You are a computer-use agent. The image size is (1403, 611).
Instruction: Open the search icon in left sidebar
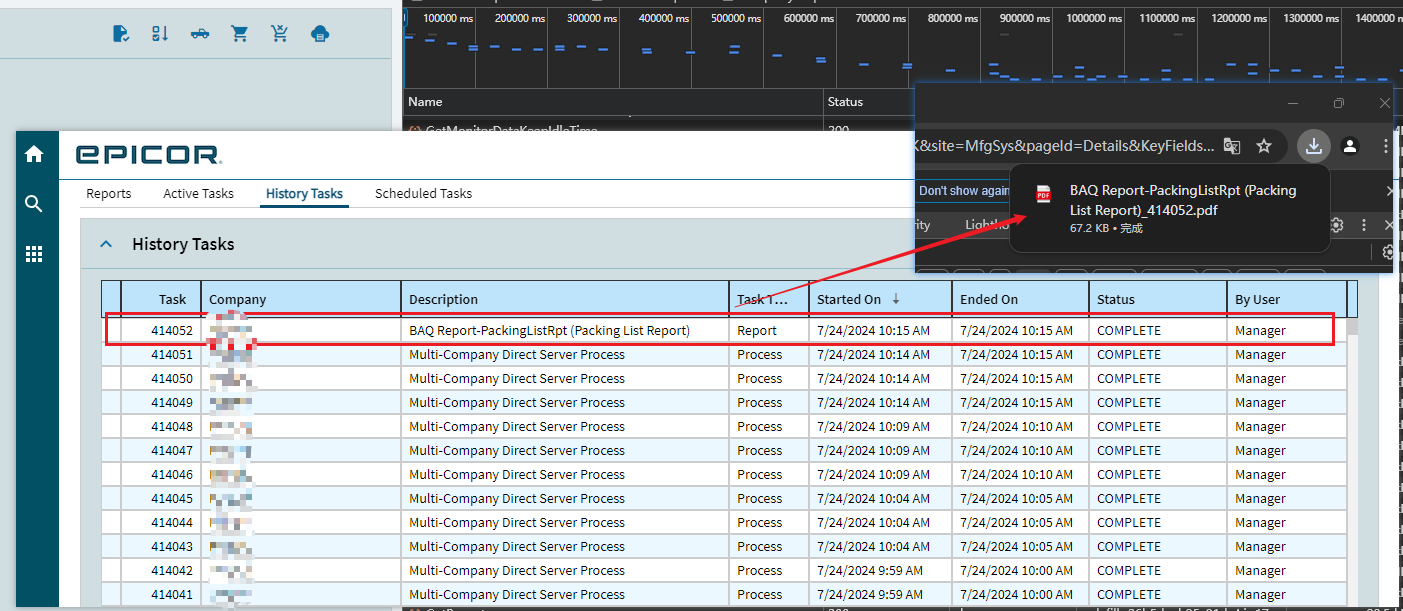pyautogui.click(x=34, y=204)
